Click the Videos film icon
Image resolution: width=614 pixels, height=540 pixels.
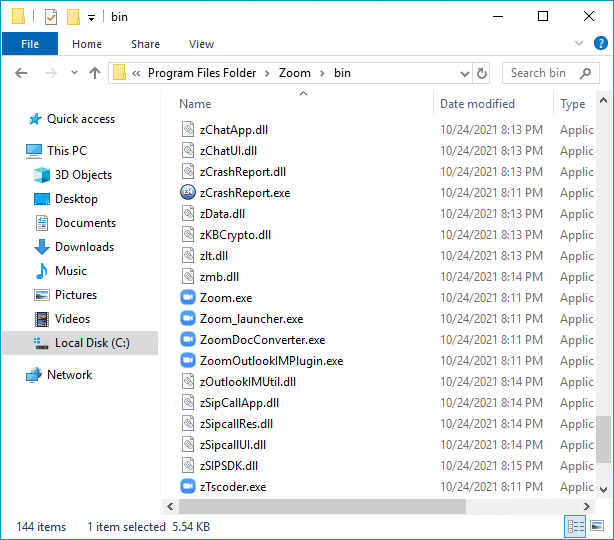coord(42,319)
